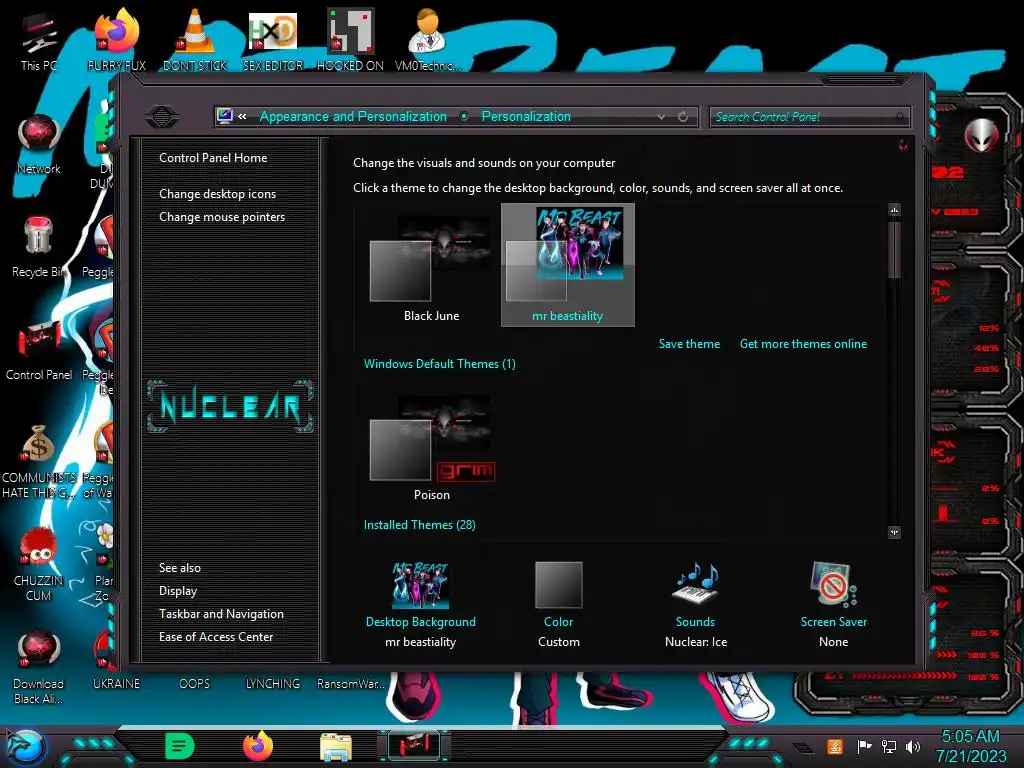Click the Alienware head gadget icon

[982, 136]
